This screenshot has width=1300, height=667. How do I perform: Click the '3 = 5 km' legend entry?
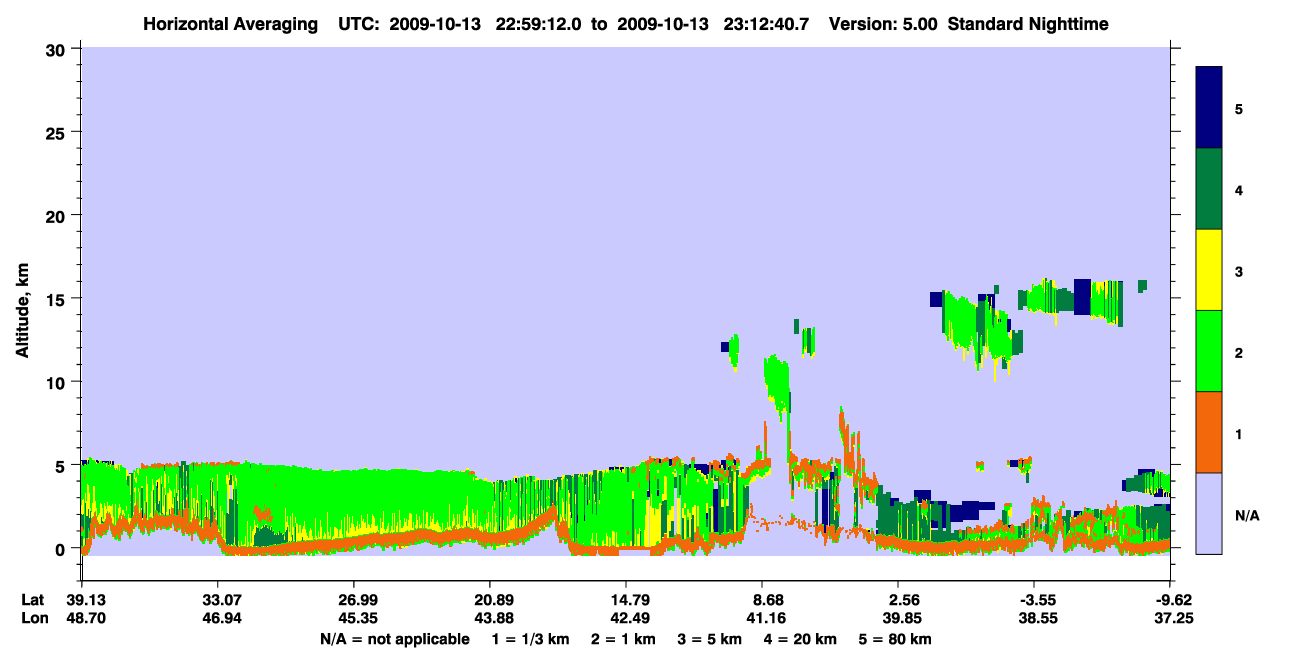[x=709, y=639]
